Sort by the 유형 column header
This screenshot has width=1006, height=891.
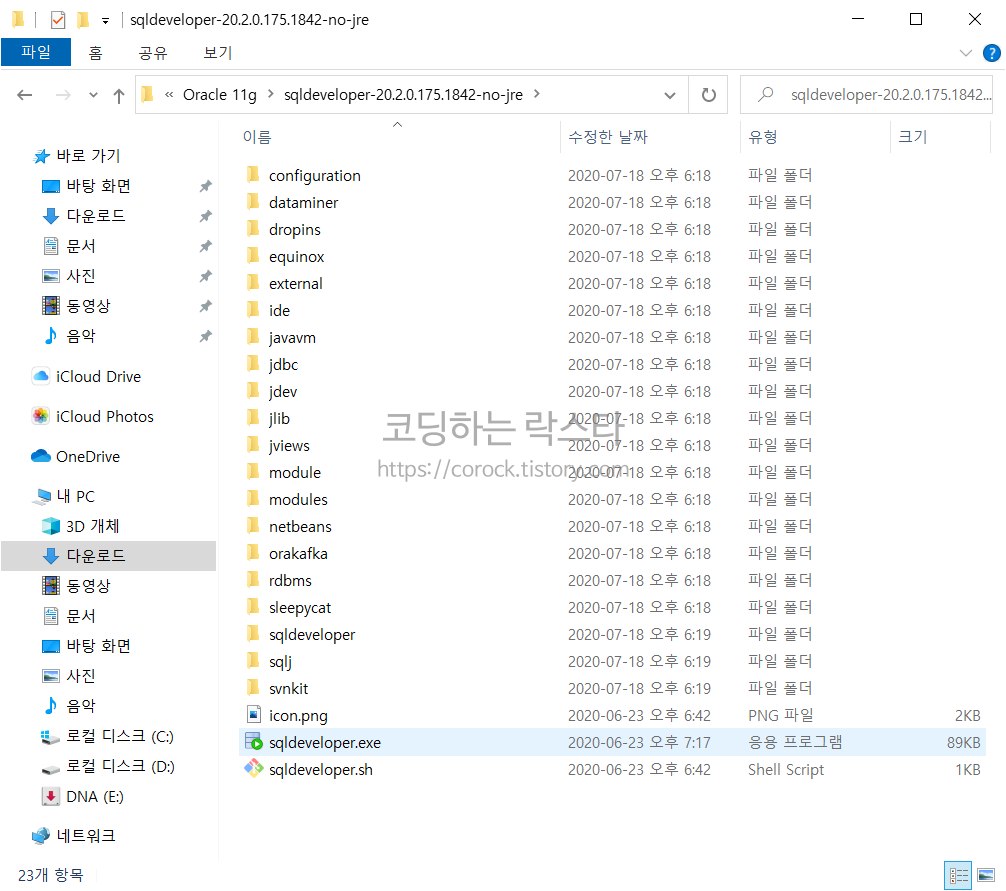pos(763,137)
